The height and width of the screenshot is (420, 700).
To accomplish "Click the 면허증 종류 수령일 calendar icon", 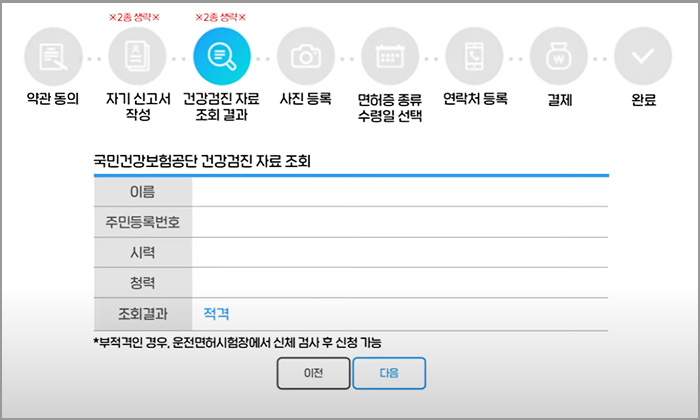I will point(390,57).
